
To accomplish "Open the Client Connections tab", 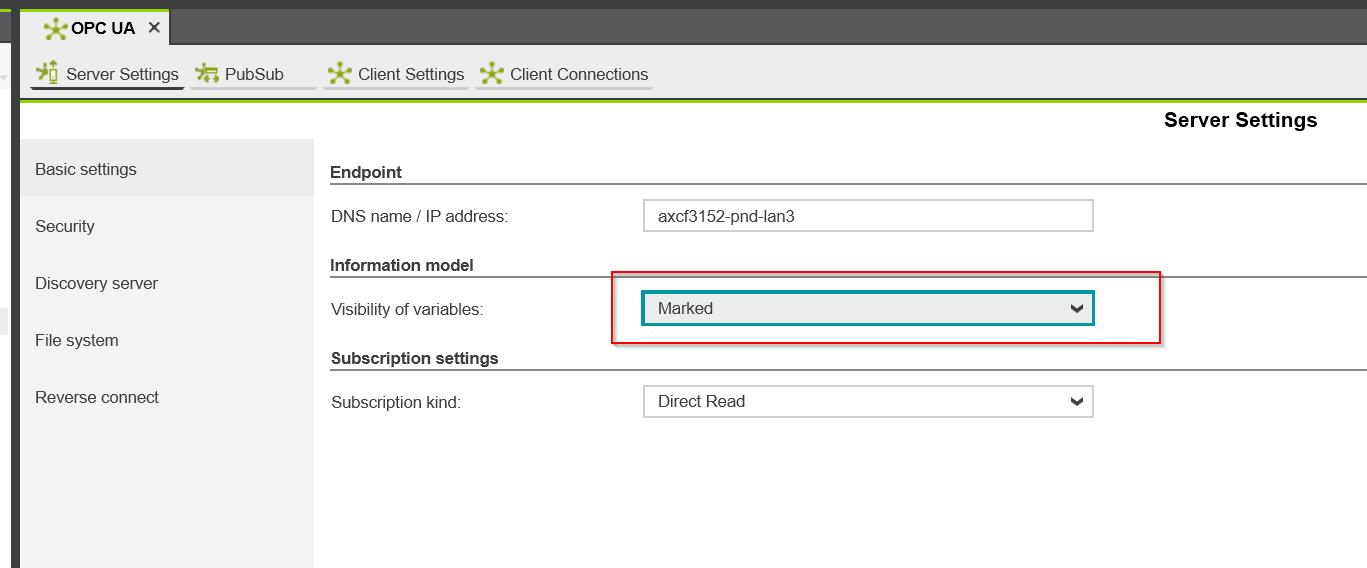I will (564, 75).
